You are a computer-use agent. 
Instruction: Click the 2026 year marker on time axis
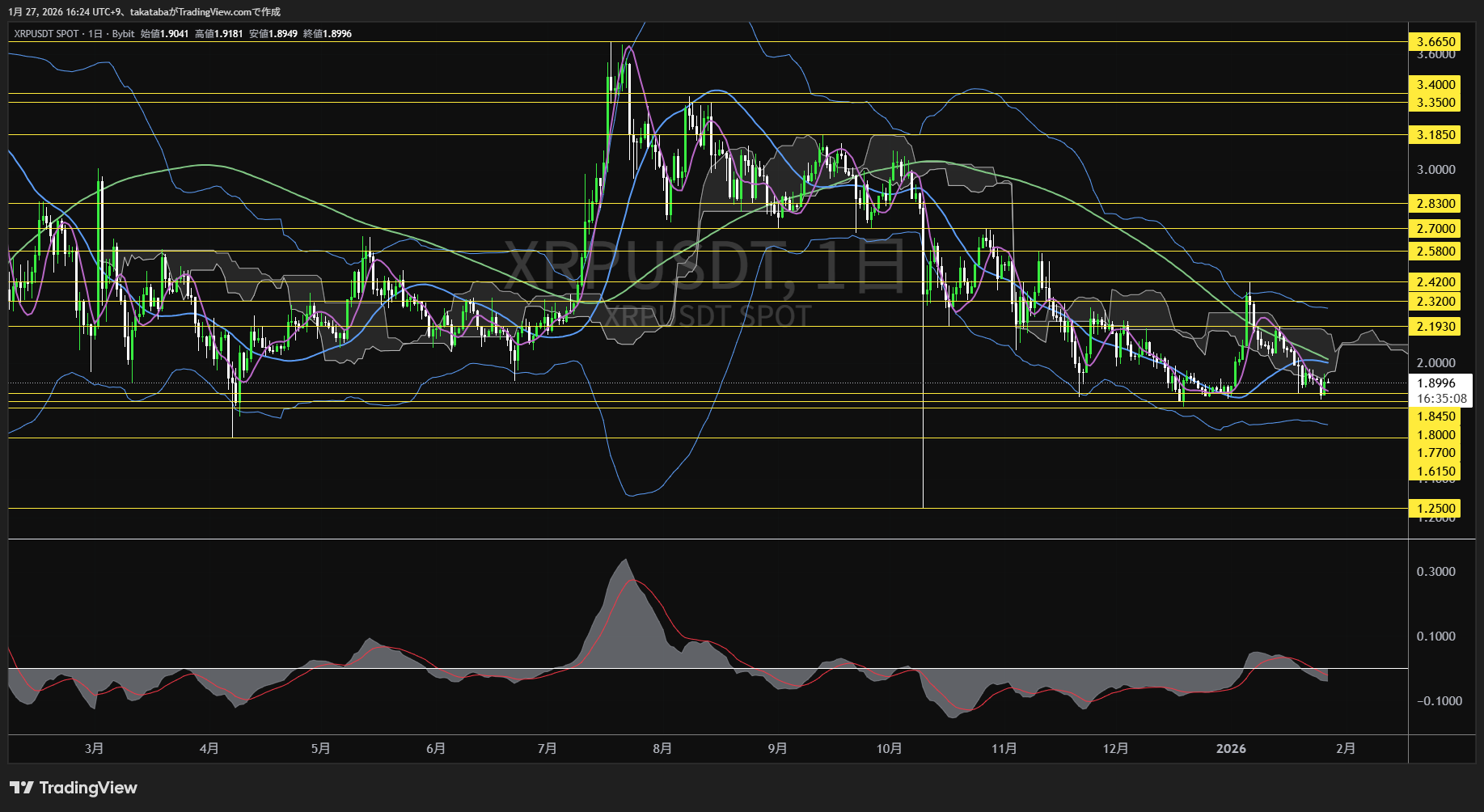[x=1231, y=749]
